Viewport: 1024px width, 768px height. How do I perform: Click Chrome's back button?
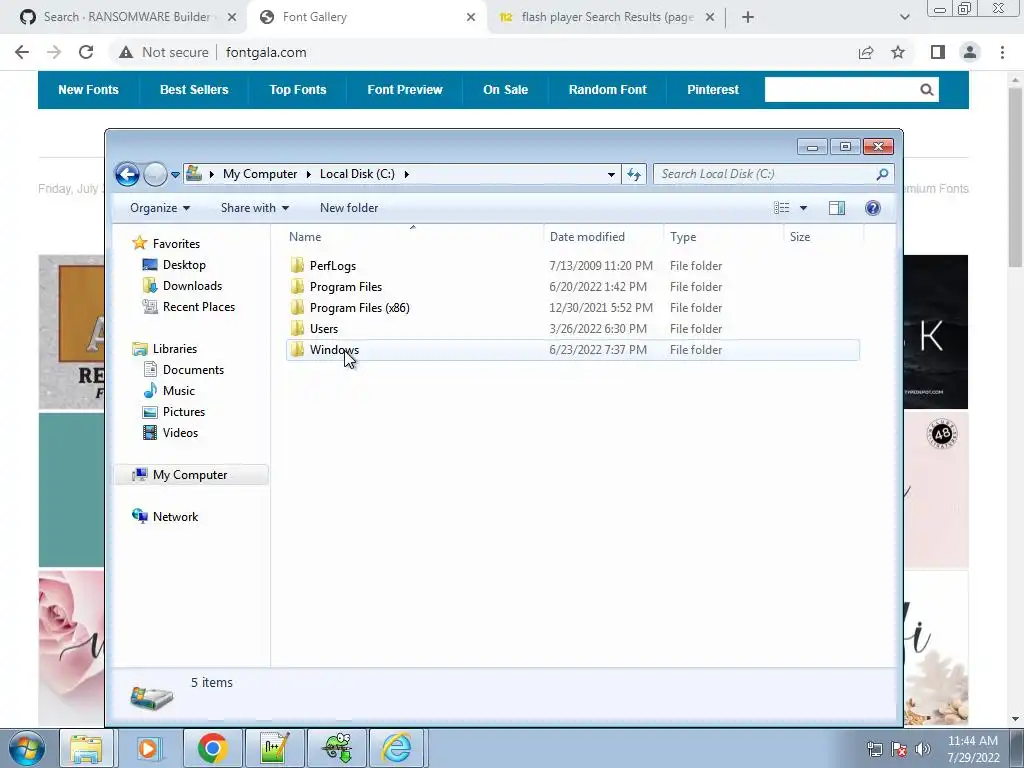22,52
